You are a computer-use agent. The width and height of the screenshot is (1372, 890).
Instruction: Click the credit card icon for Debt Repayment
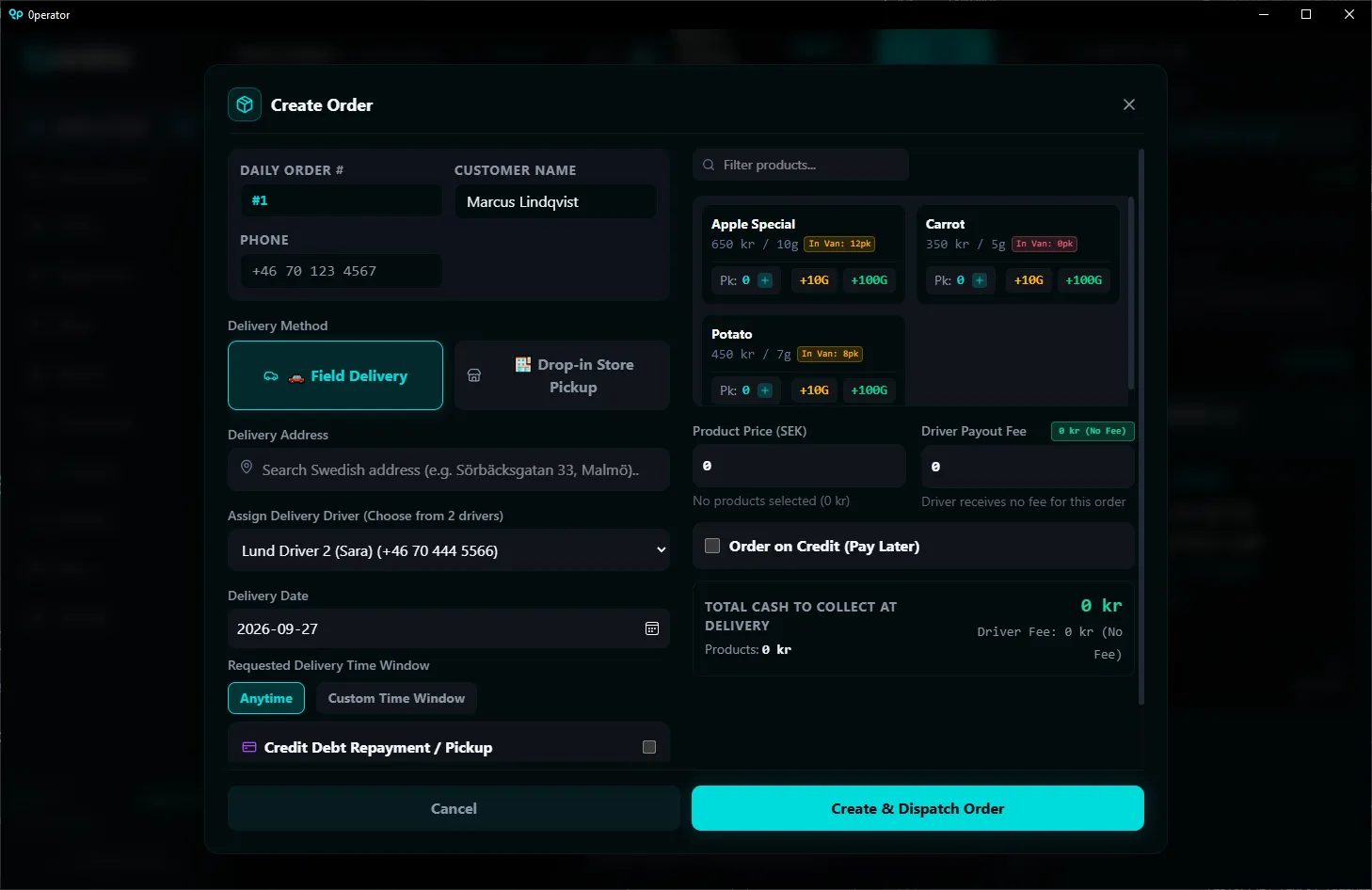tap(249, 747)
